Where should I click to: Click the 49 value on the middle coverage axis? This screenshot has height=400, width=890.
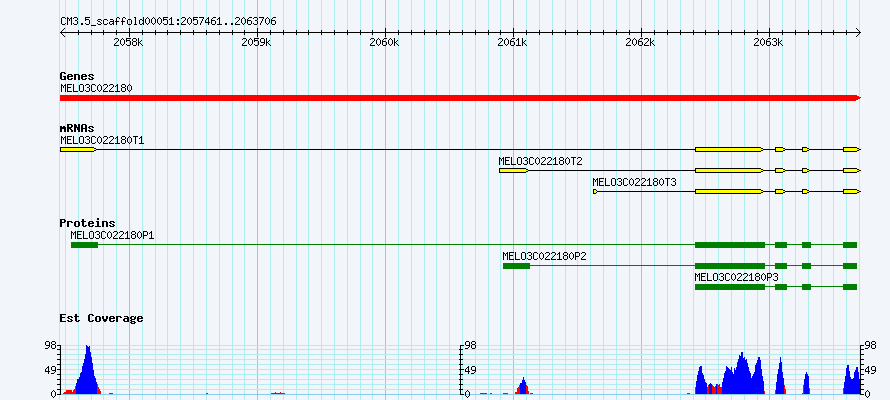470,370
